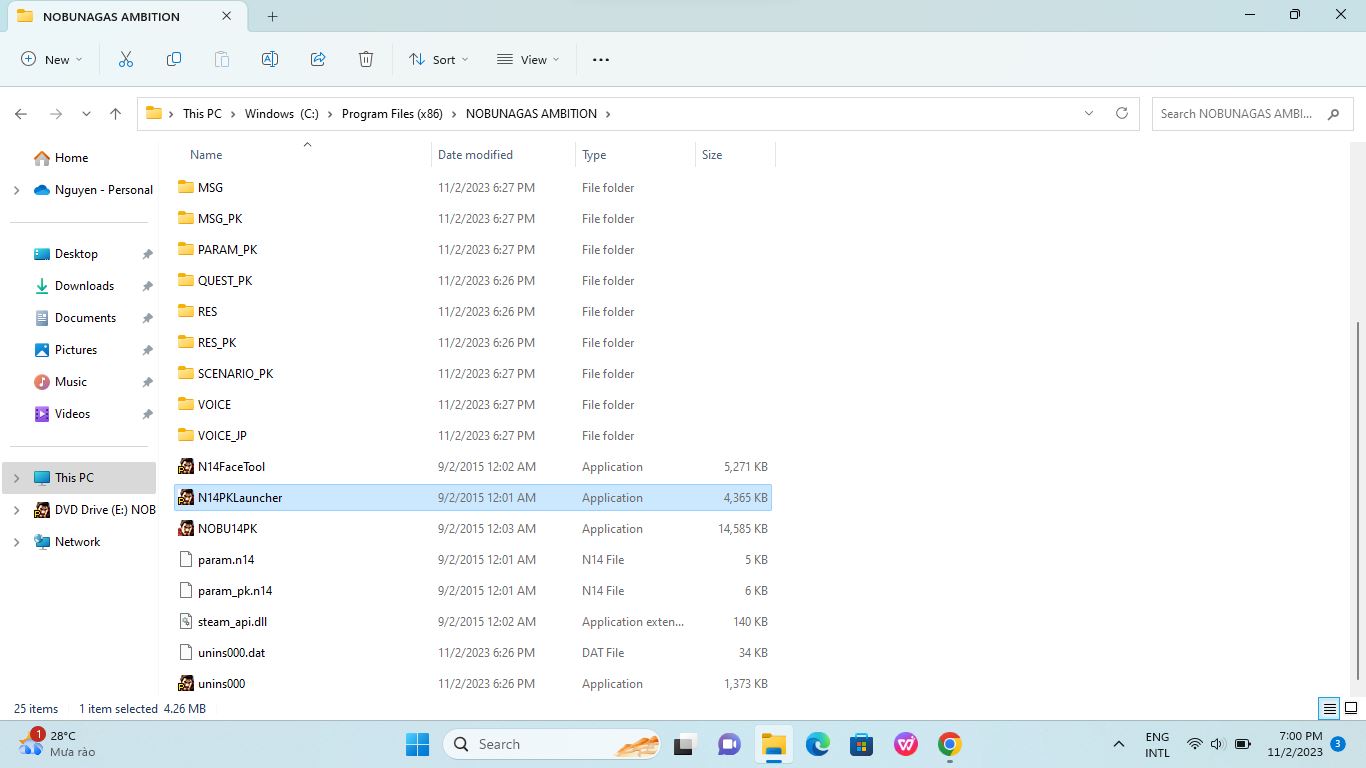The width and height of the screenshot is (1366, 768).
Task: Sort by Date modified column header
Action: point(475,155)
